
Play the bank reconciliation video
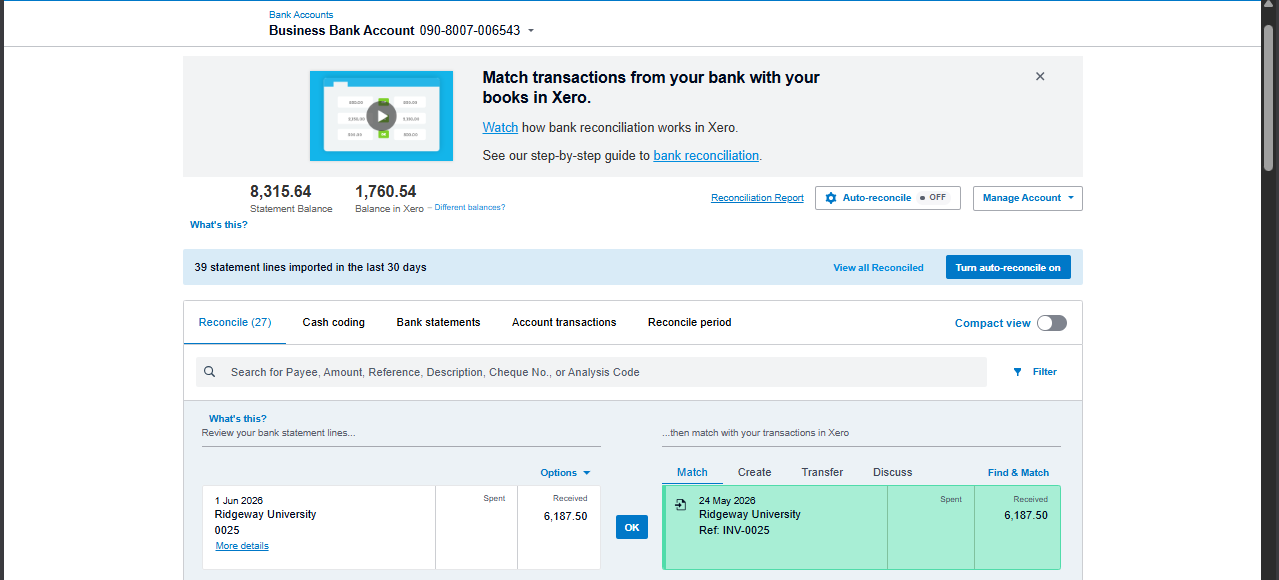(381, 116)
